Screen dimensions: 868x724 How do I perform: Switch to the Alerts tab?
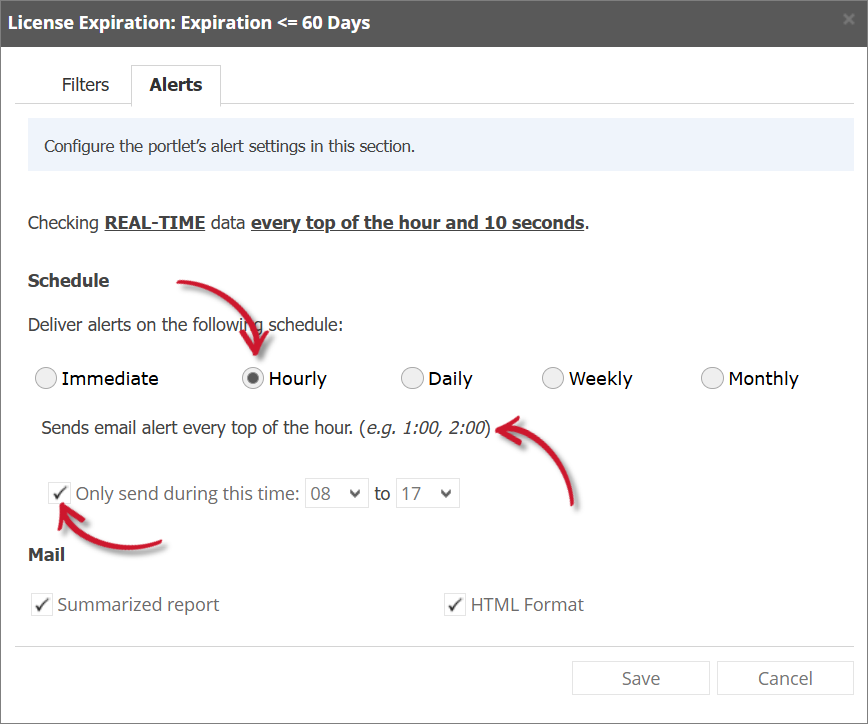point(175,85)
